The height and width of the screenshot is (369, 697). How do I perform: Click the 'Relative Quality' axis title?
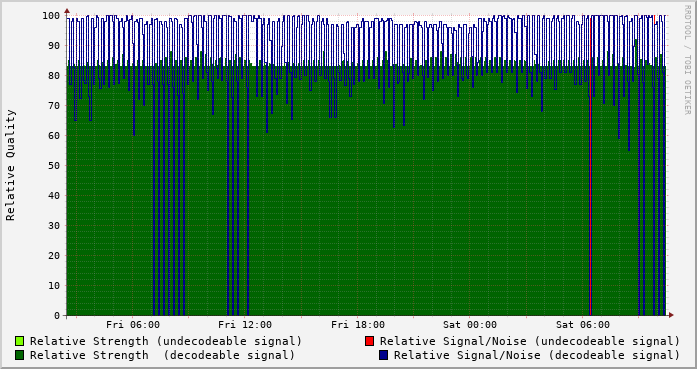click(10, 165)
